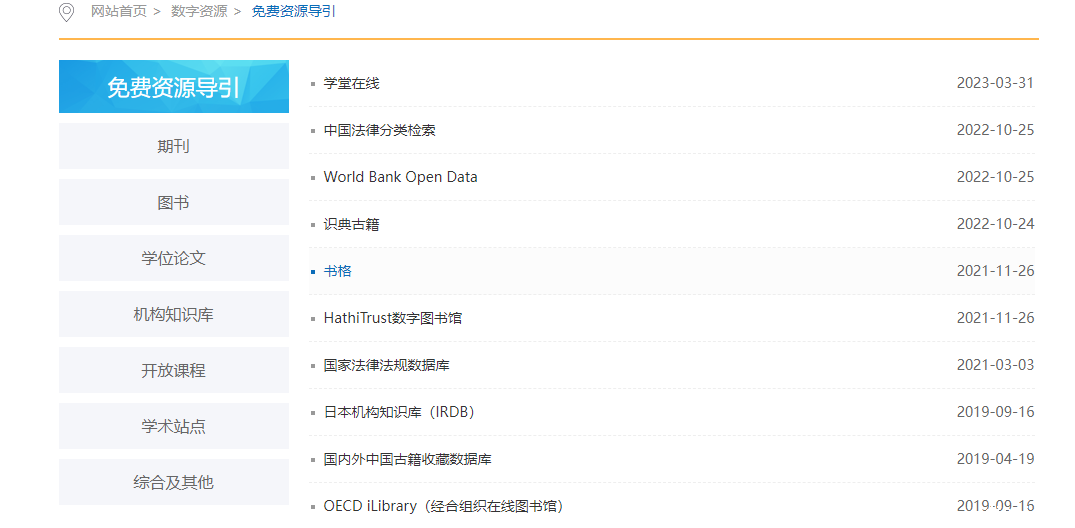The width and height of the screenshot is (1075, 528).
Task: Open the 识典古籍 resource link
Action: [351, 224]
